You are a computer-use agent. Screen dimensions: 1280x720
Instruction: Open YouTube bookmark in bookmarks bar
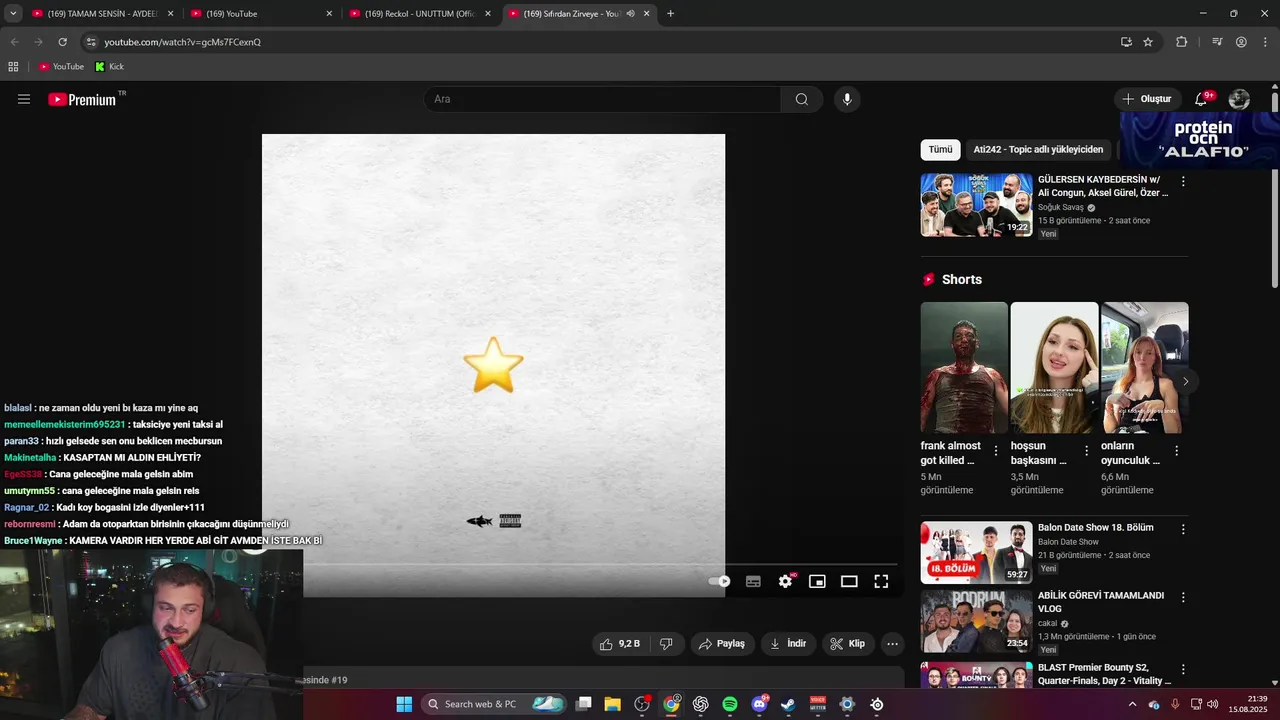[61, 67]
